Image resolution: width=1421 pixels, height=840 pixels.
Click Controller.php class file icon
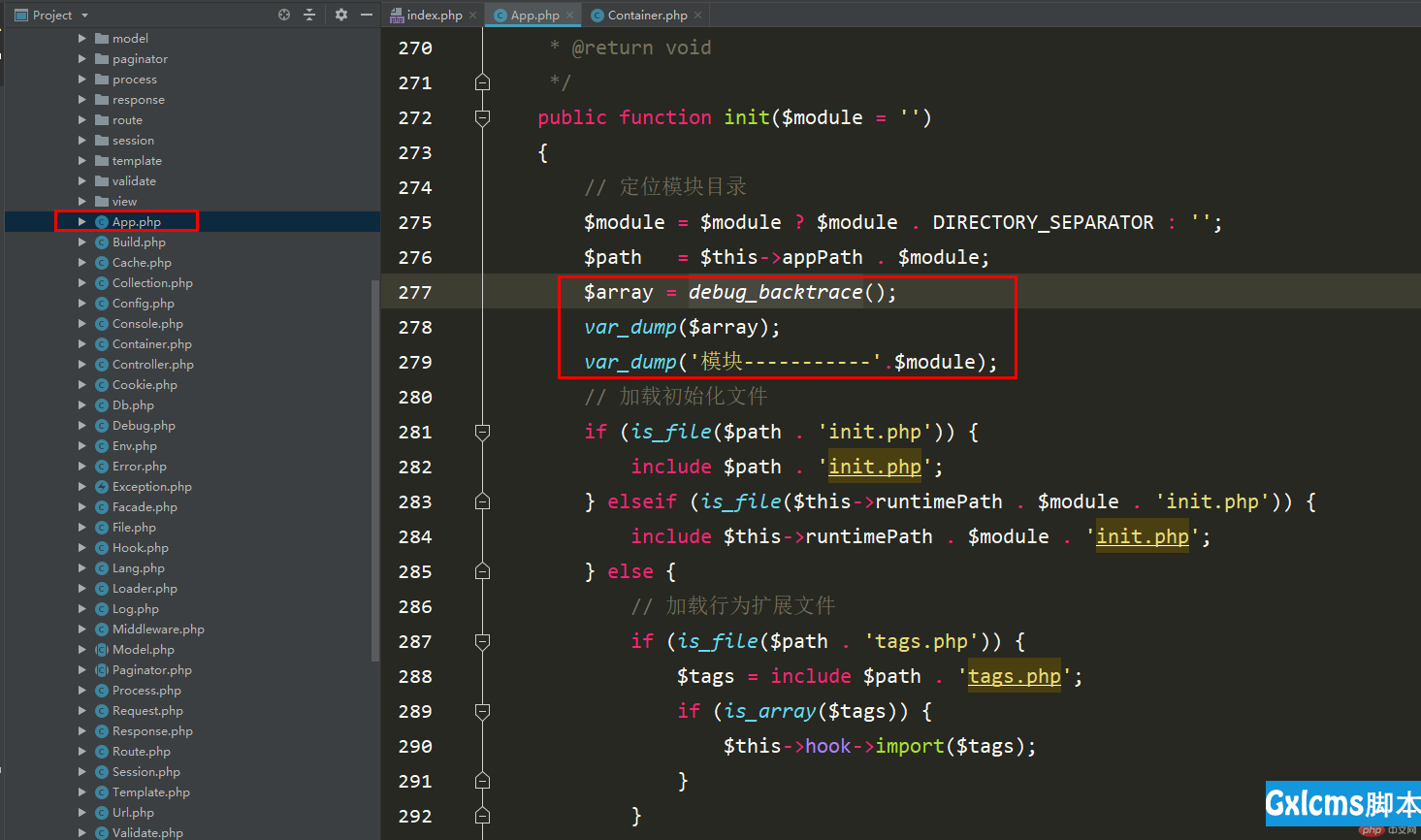(102, 365)
